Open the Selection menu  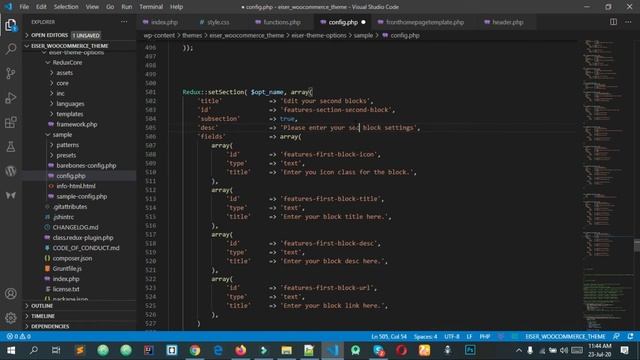[x=66, y=7]
